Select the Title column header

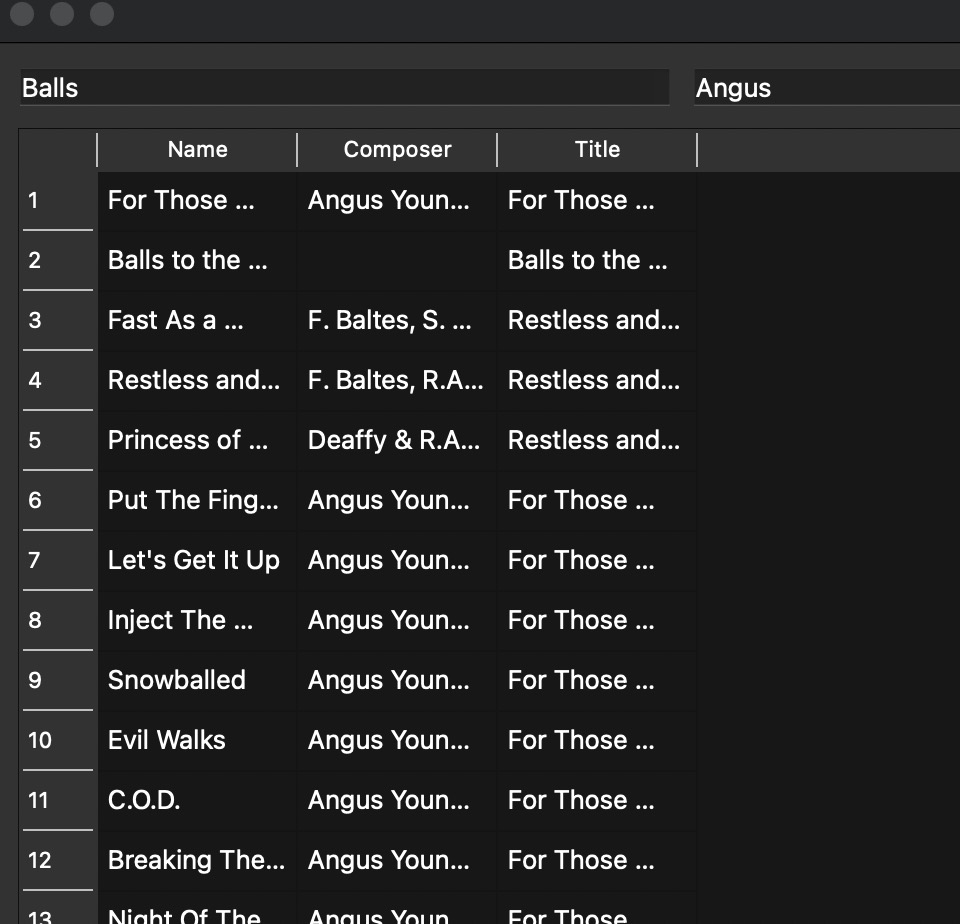pyautogui.click(x=597, y=150)
